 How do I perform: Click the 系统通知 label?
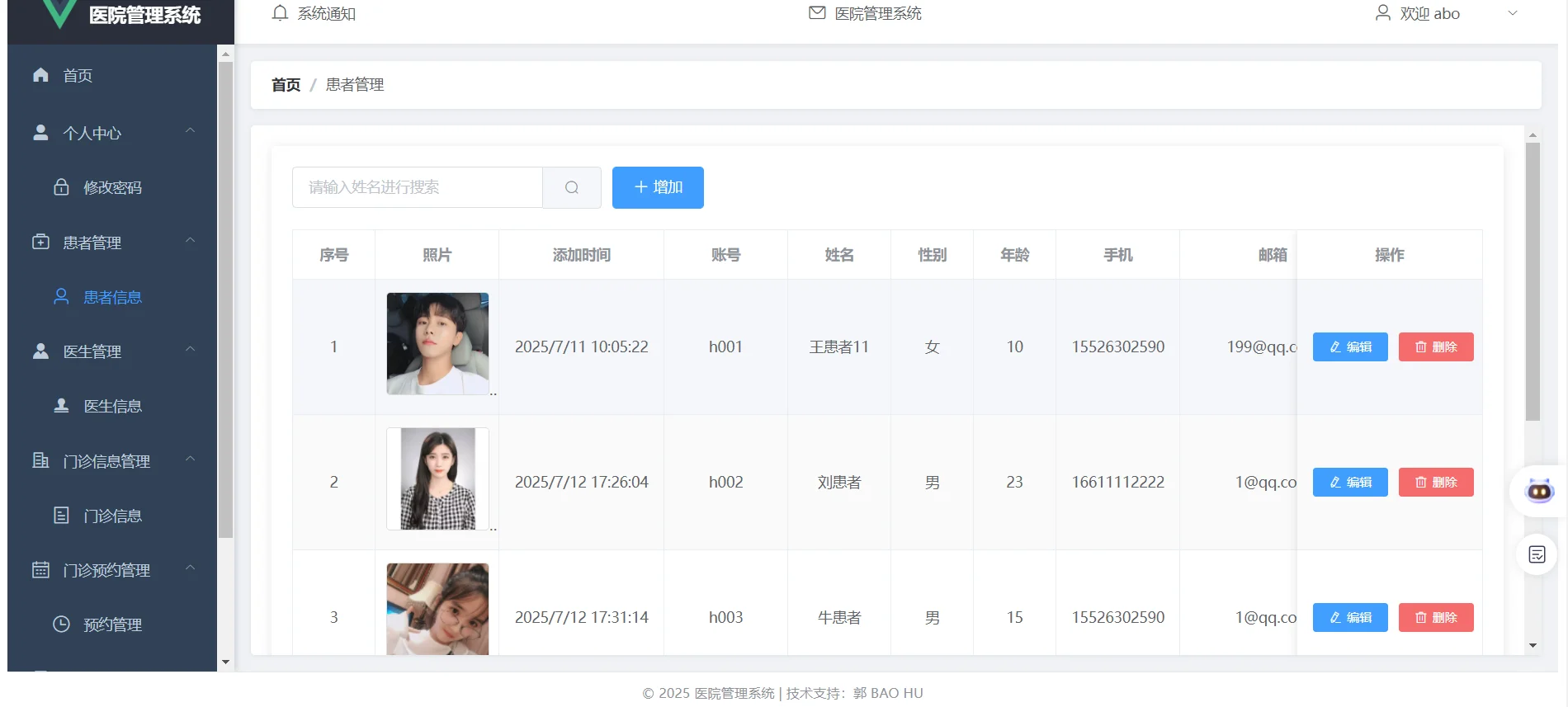[x=327, y=13]
